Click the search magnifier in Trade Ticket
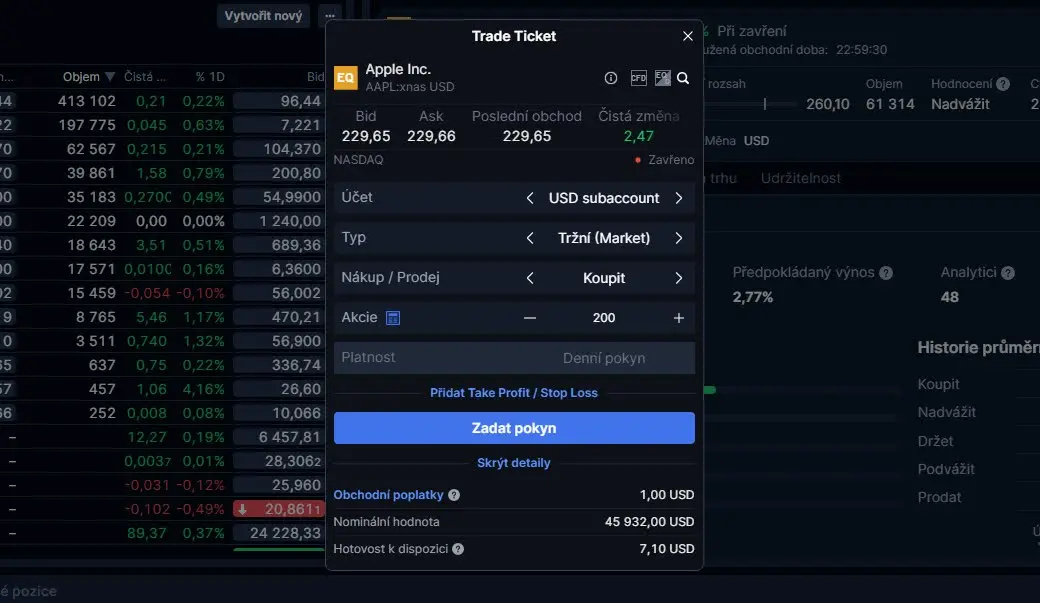Image resolution: width=1040 pixels, height=603 pixels. [x=683, y=78]
